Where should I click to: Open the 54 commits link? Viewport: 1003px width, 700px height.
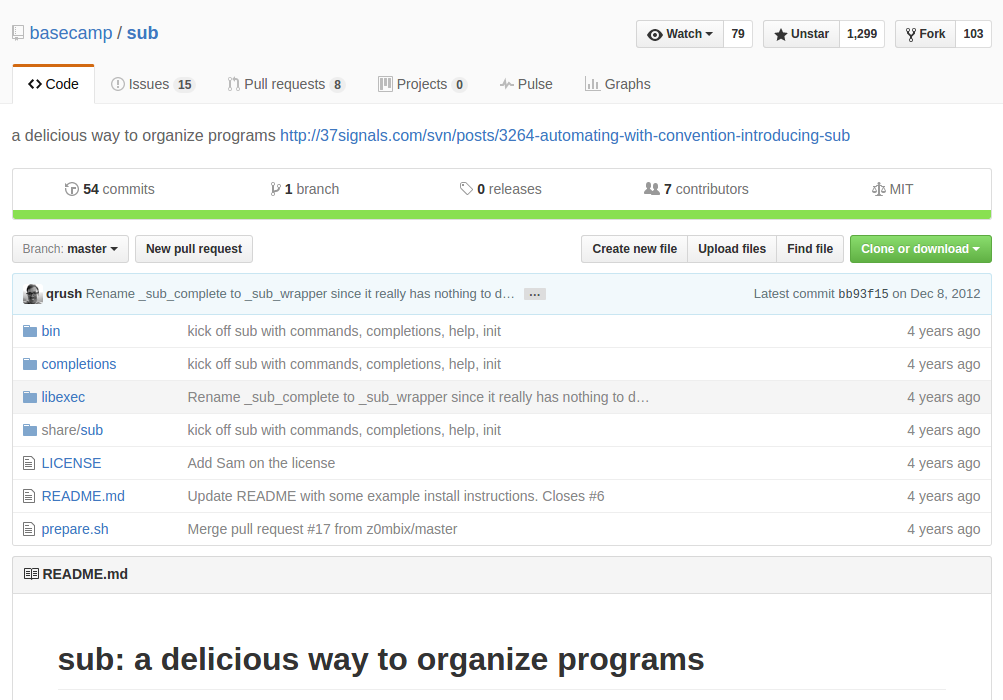[x=109, y=189]
